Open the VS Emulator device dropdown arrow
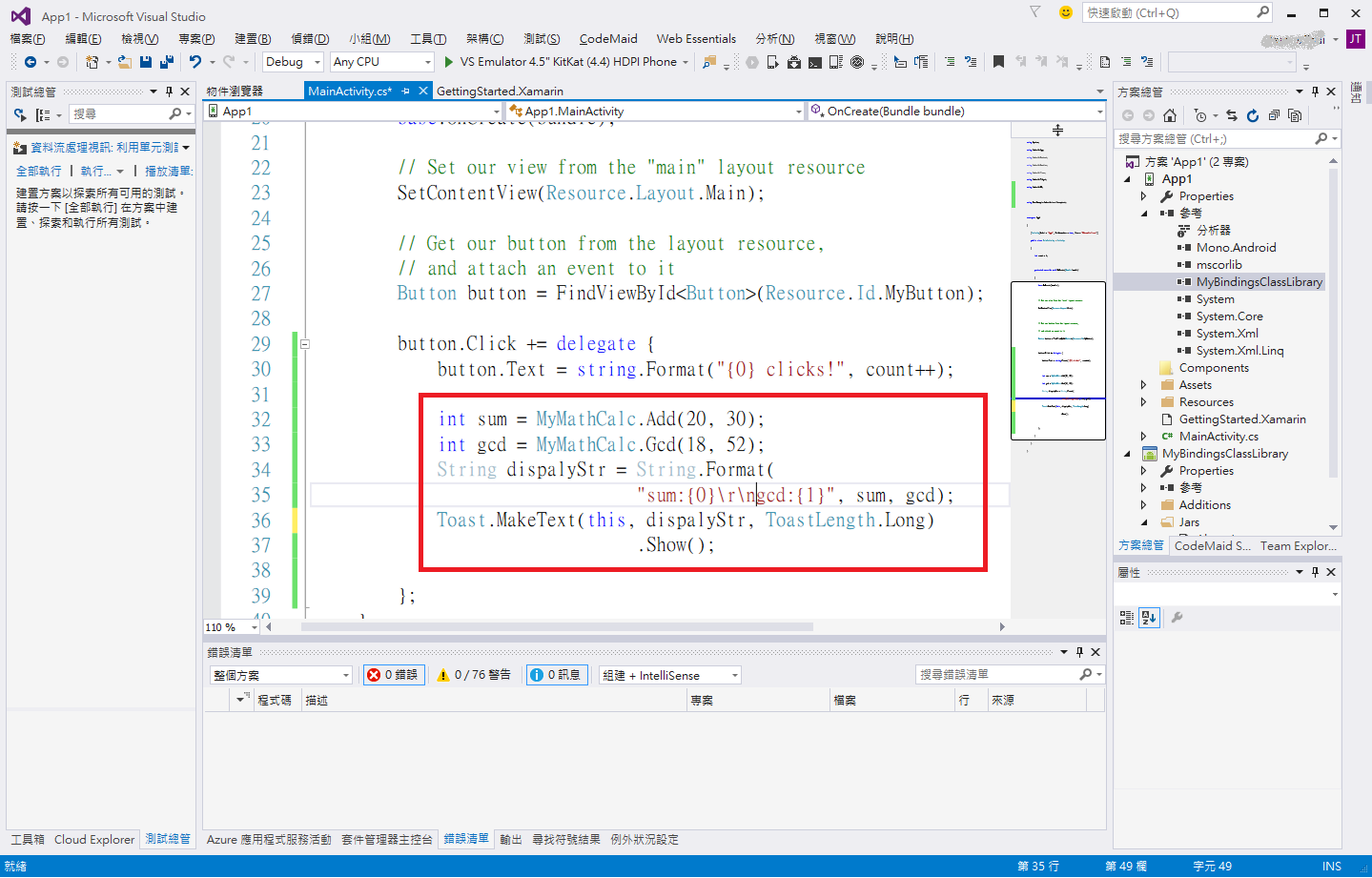1372x878 pixels. click(685, 62)
